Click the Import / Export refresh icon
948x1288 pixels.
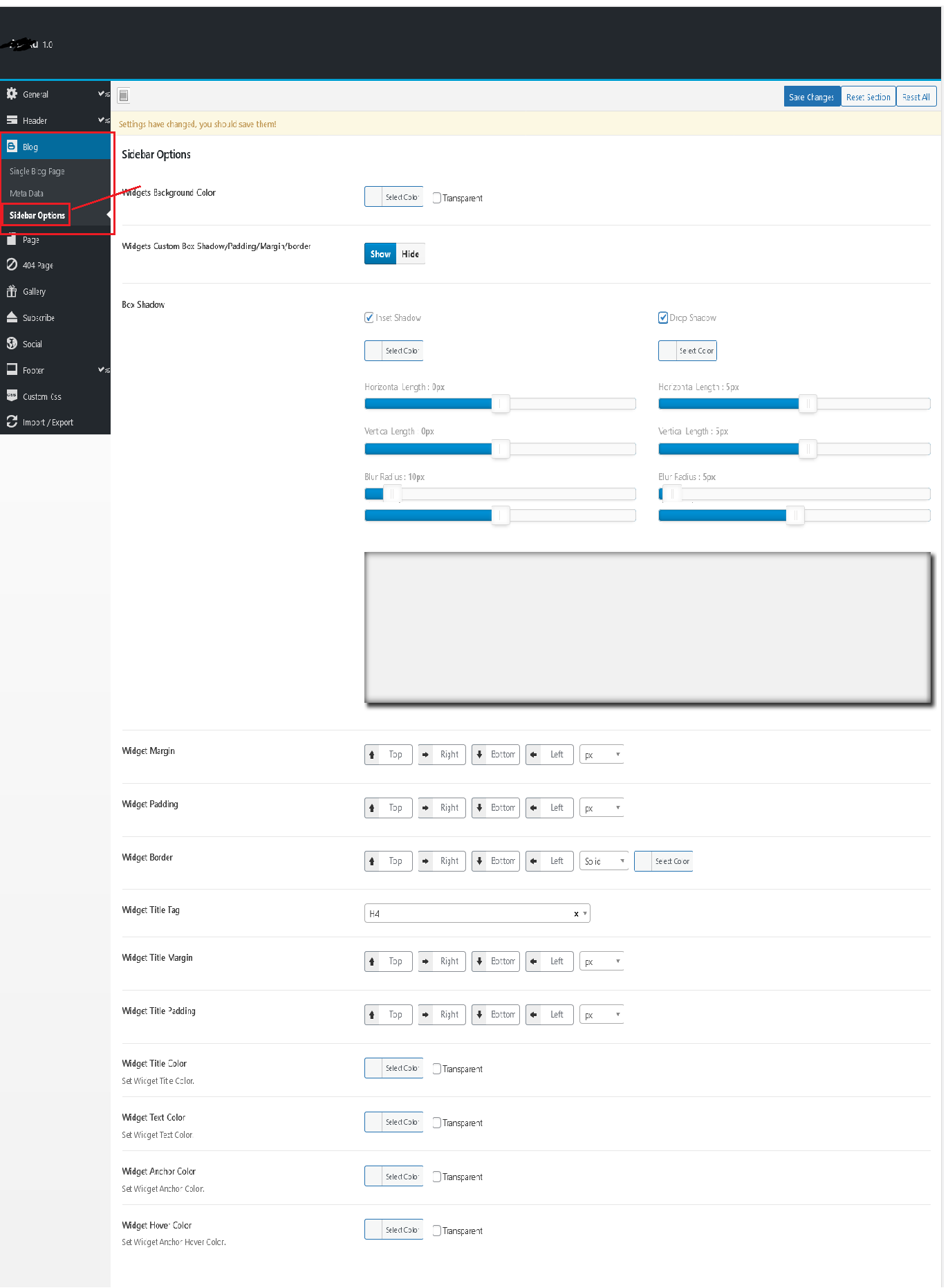(12, 421)
